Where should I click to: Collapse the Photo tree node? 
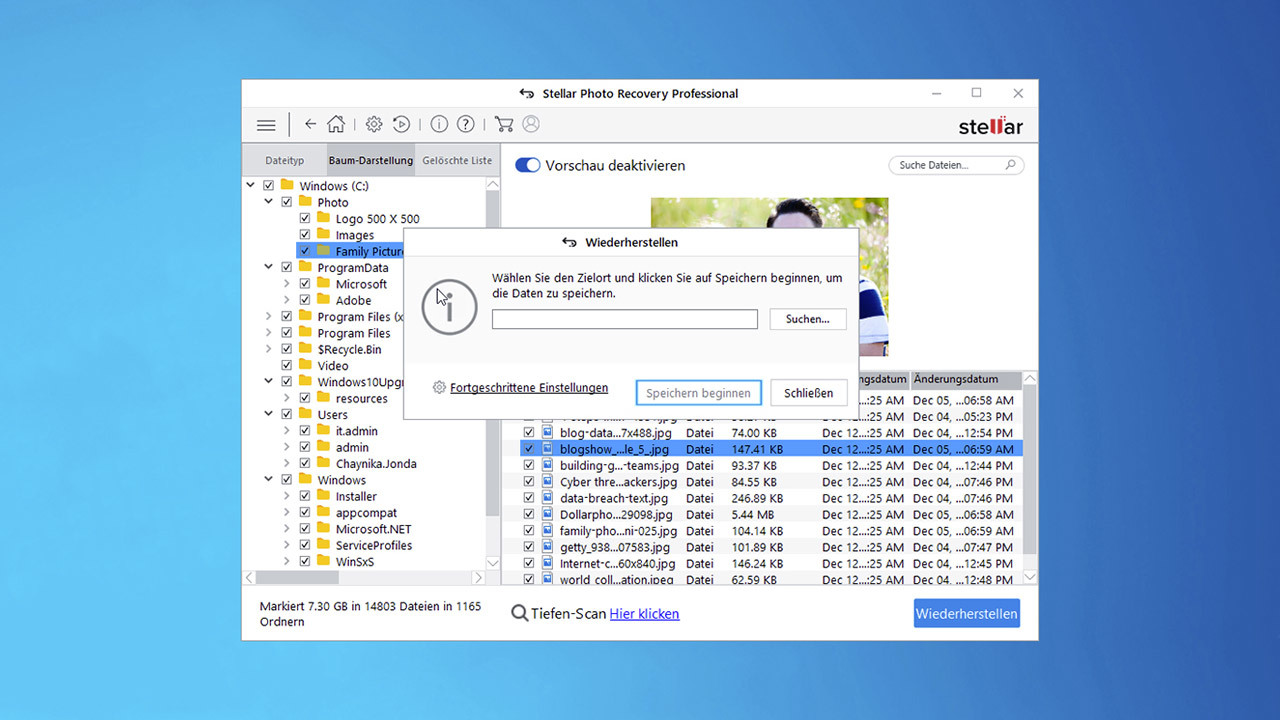(268, 202)
